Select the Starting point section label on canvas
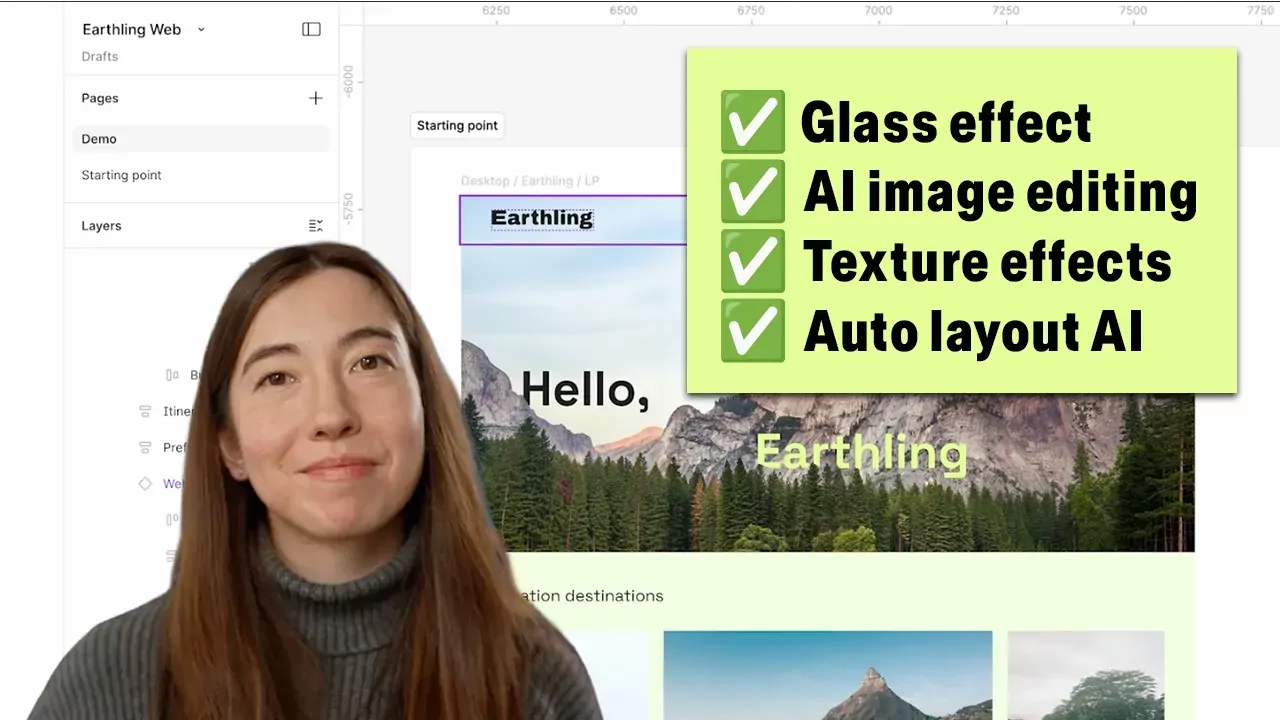This screenshot has height=720, width=1280. 457,126
